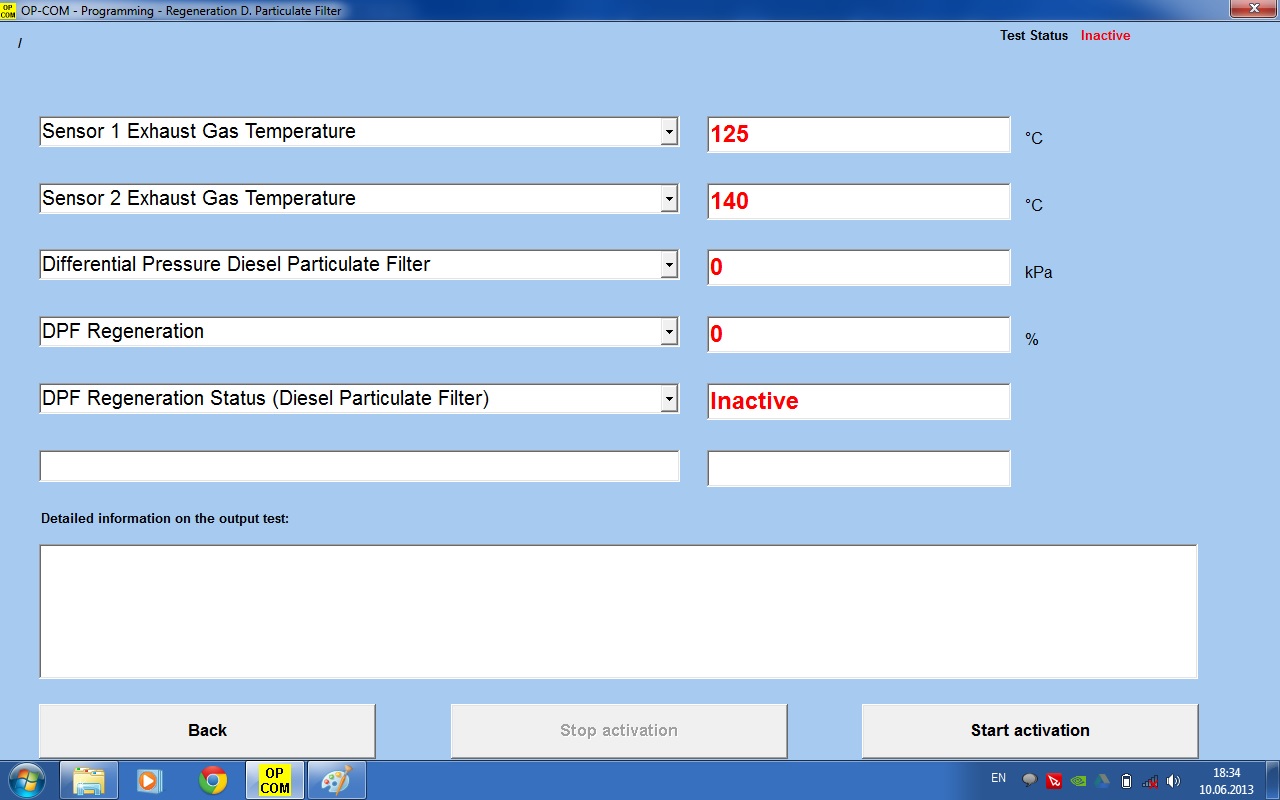
Task: Launch Windows Media Player from taskbar
Action: click(150, 780)
